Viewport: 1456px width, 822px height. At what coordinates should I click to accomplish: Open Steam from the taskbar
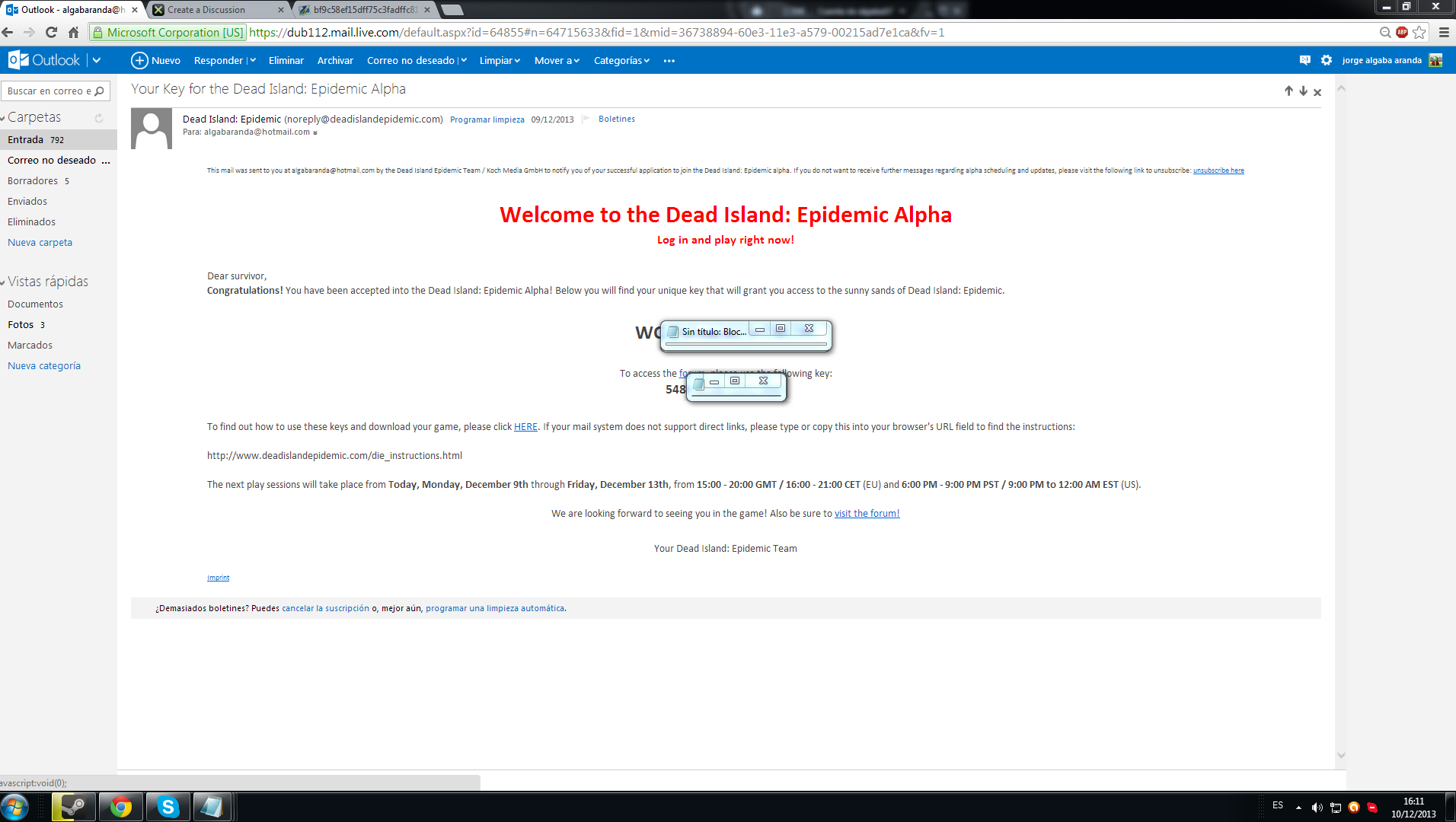click(73, 807)
